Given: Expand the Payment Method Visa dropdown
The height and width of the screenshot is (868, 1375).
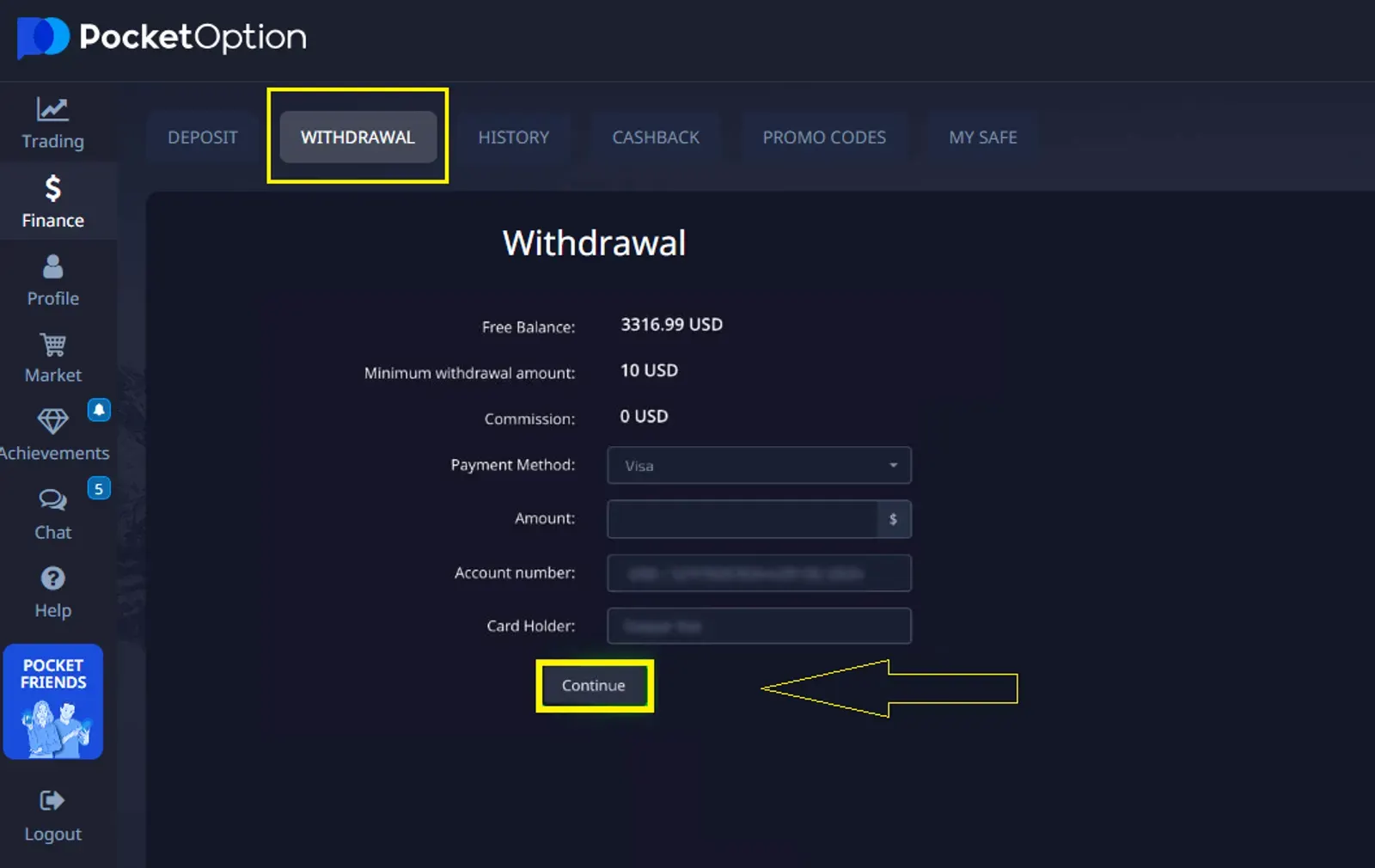Looking at the screenshot, I should (x=758, y=466).
